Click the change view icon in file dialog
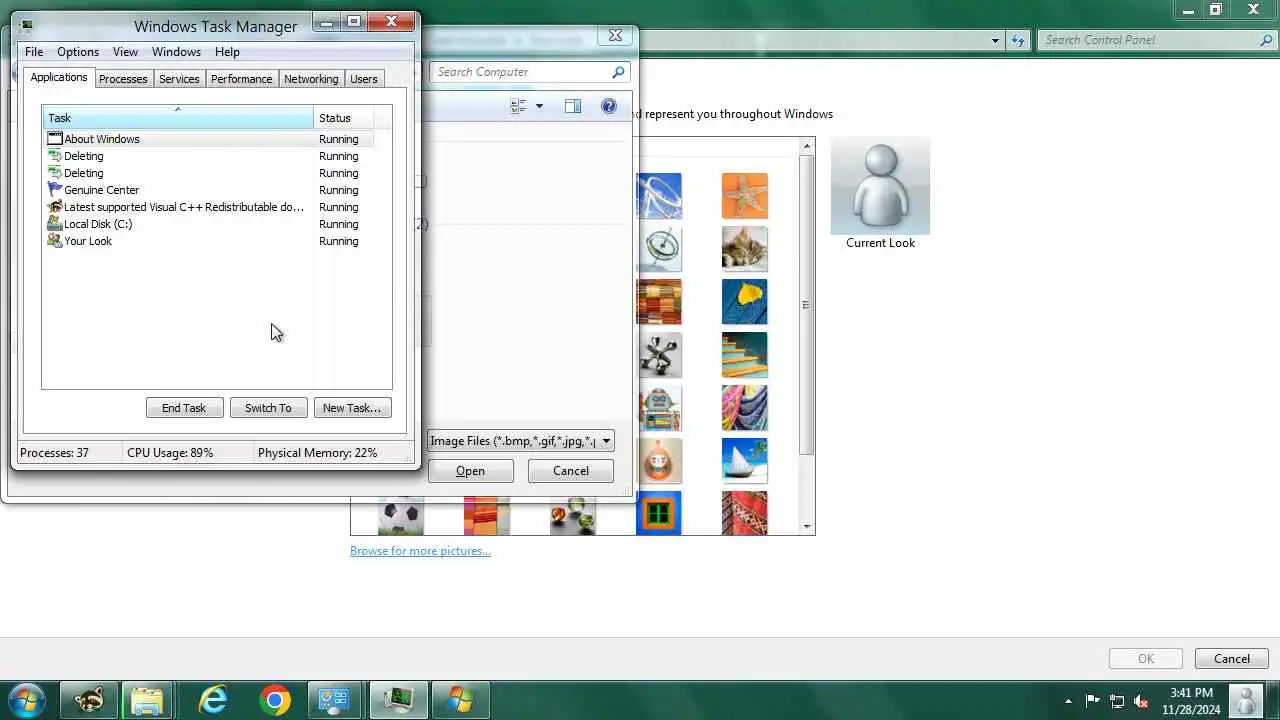Image resolution: width=1280 pixels, height=720 pixels. [518, 106]
